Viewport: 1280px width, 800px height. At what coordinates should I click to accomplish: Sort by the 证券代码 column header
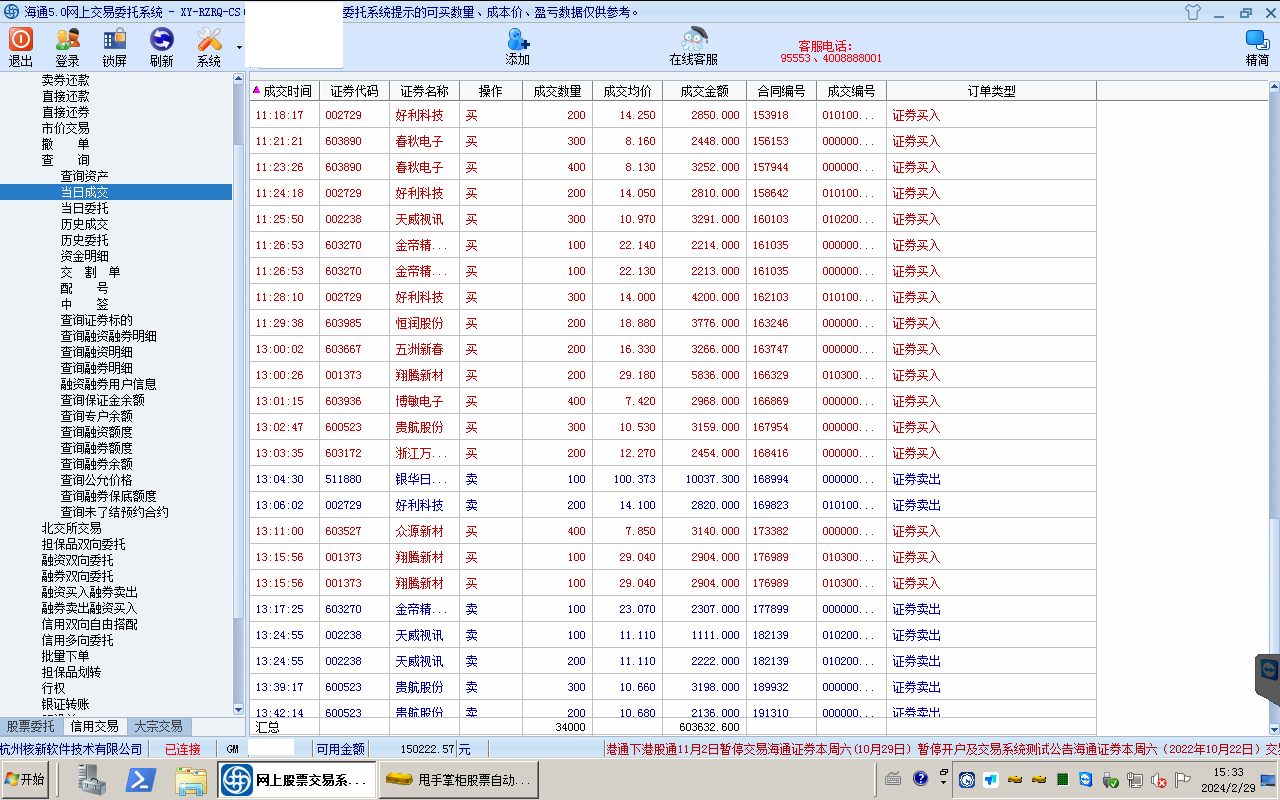[354, 91]
